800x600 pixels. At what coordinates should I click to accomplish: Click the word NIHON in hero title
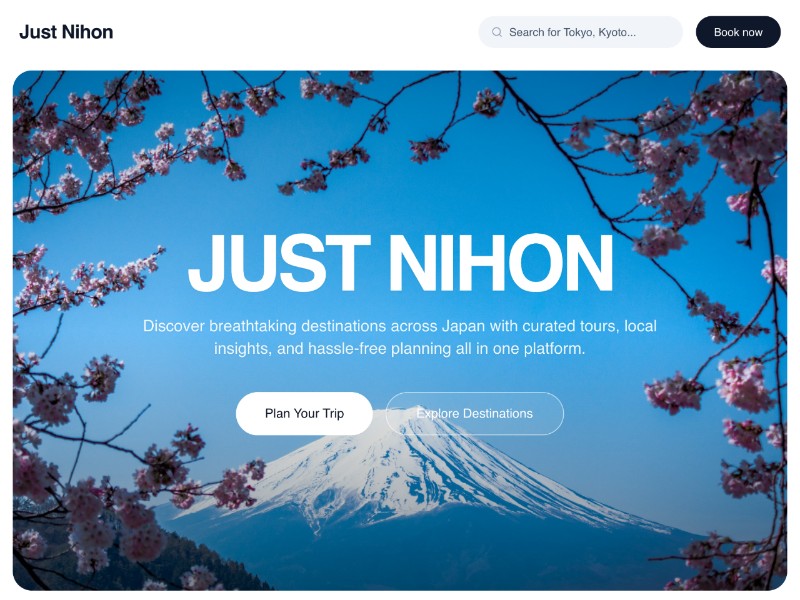[503, 263]
